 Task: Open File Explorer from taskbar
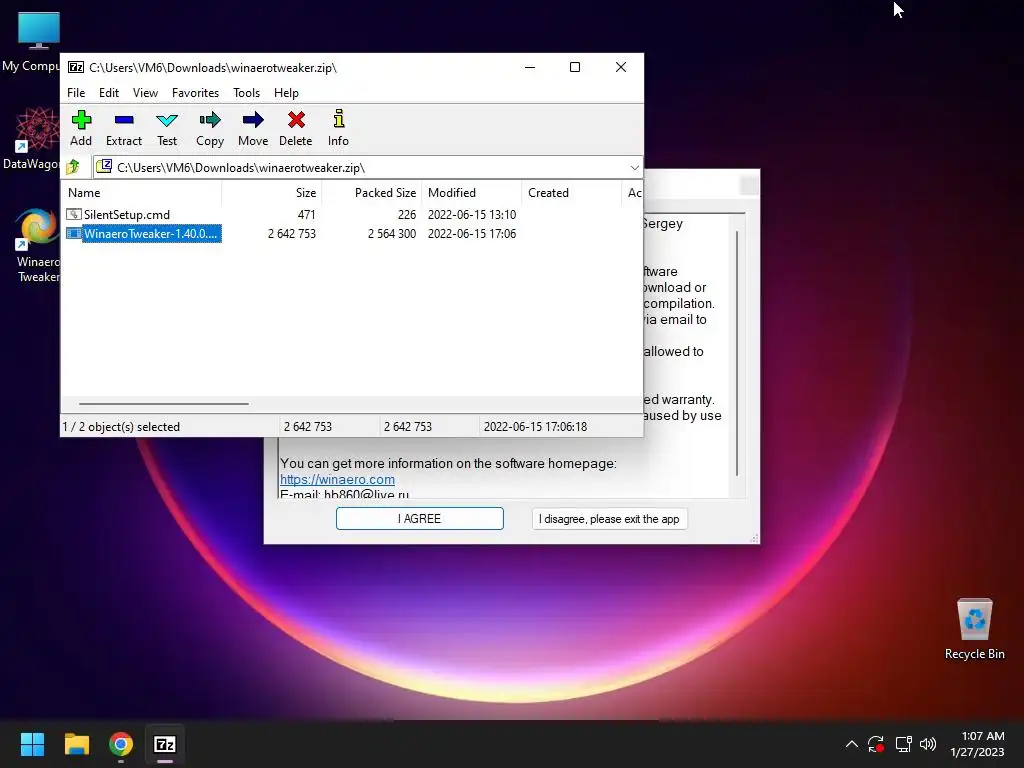click(76, 744)
